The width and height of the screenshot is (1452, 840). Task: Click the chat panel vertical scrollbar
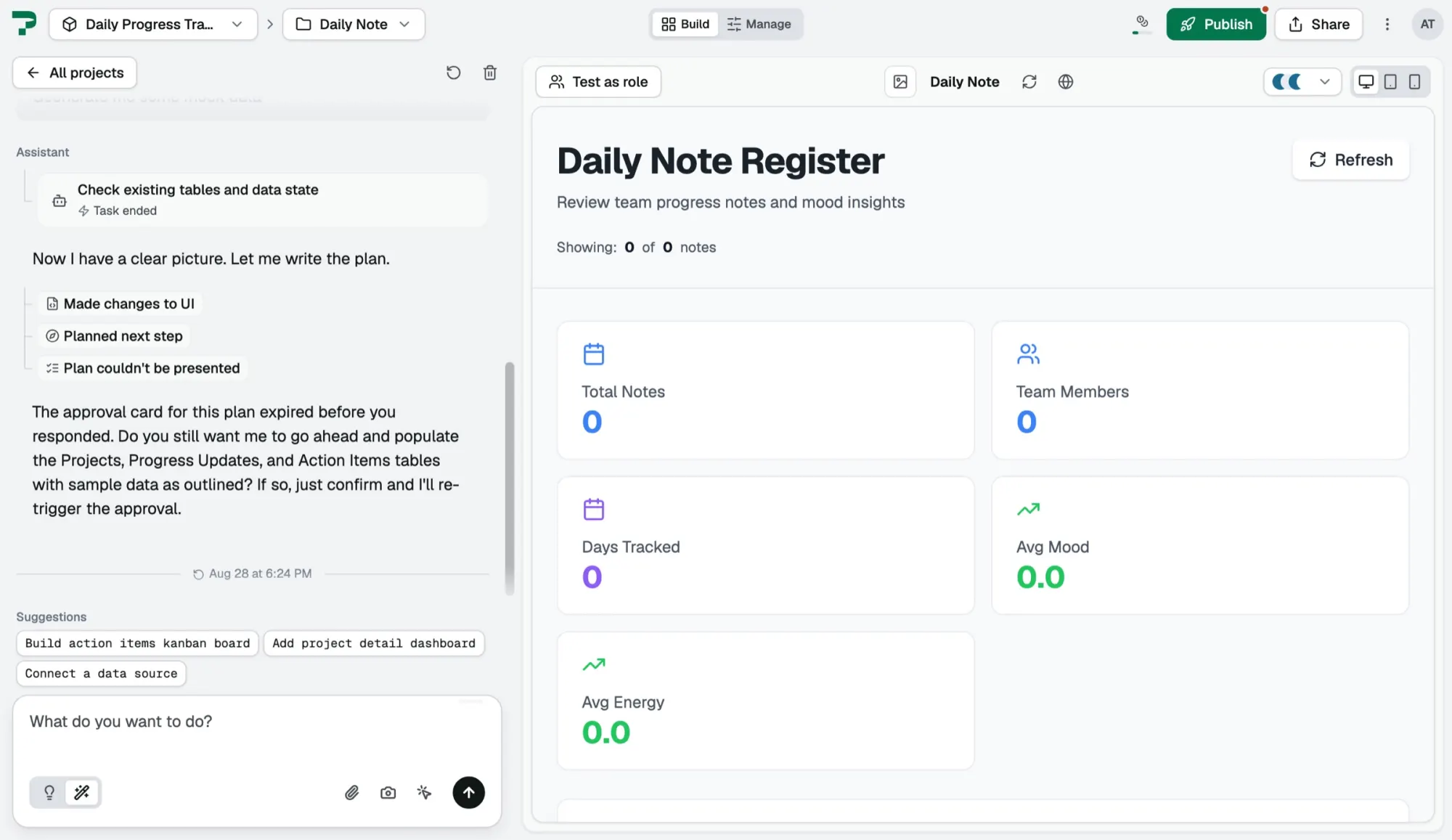tap(510, 479)
